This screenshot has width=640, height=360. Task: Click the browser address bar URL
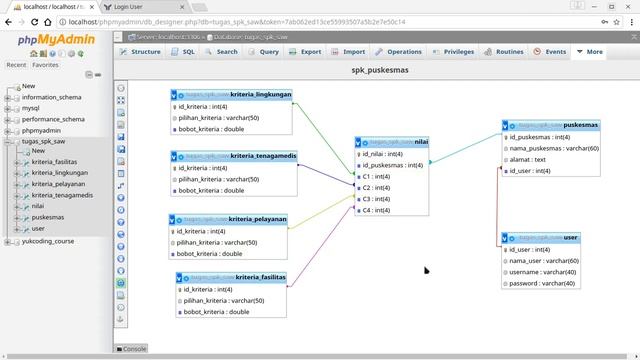237,22
